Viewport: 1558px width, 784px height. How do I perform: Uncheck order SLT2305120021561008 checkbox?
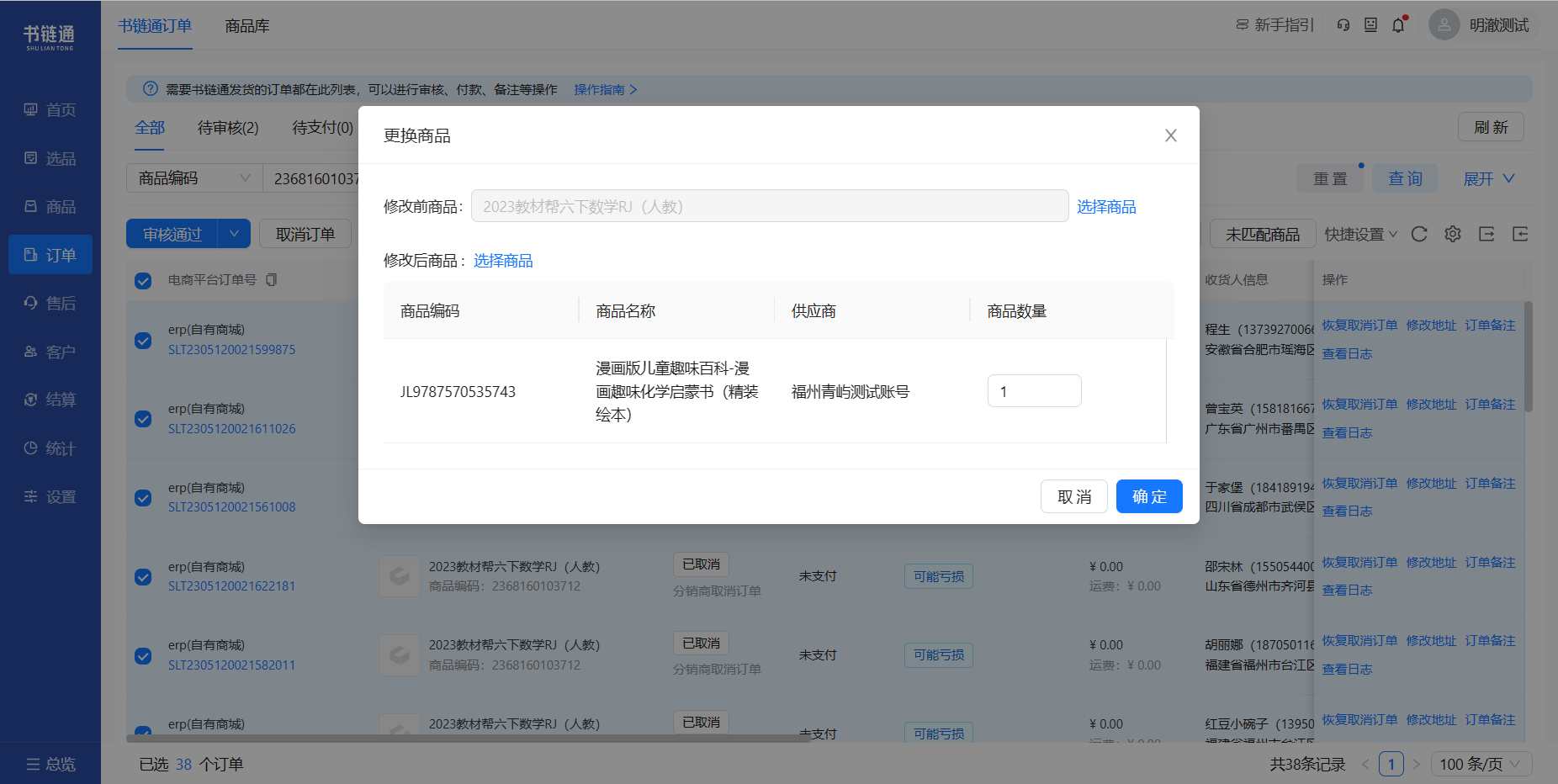(143, 498)
